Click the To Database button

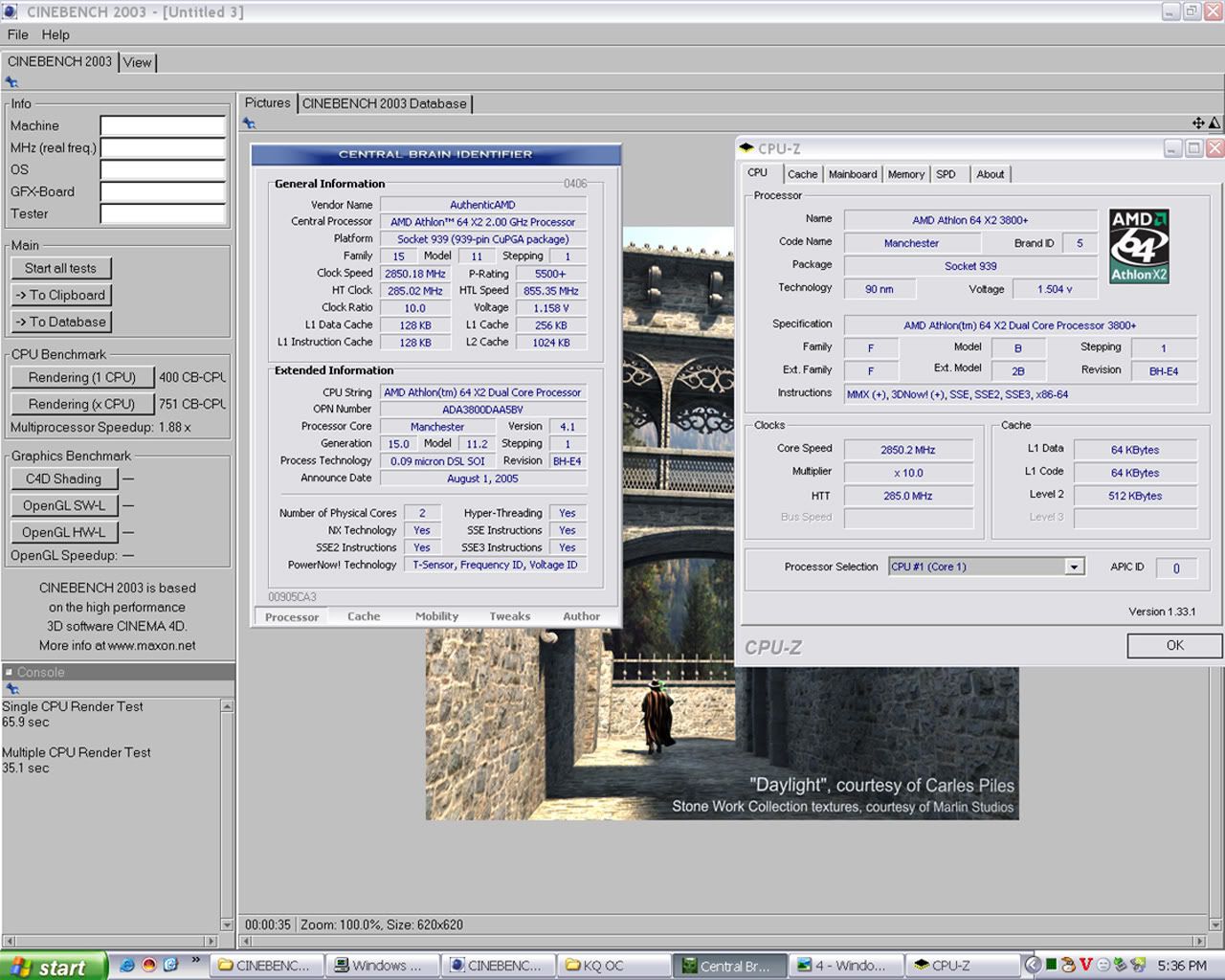(60, 322)
